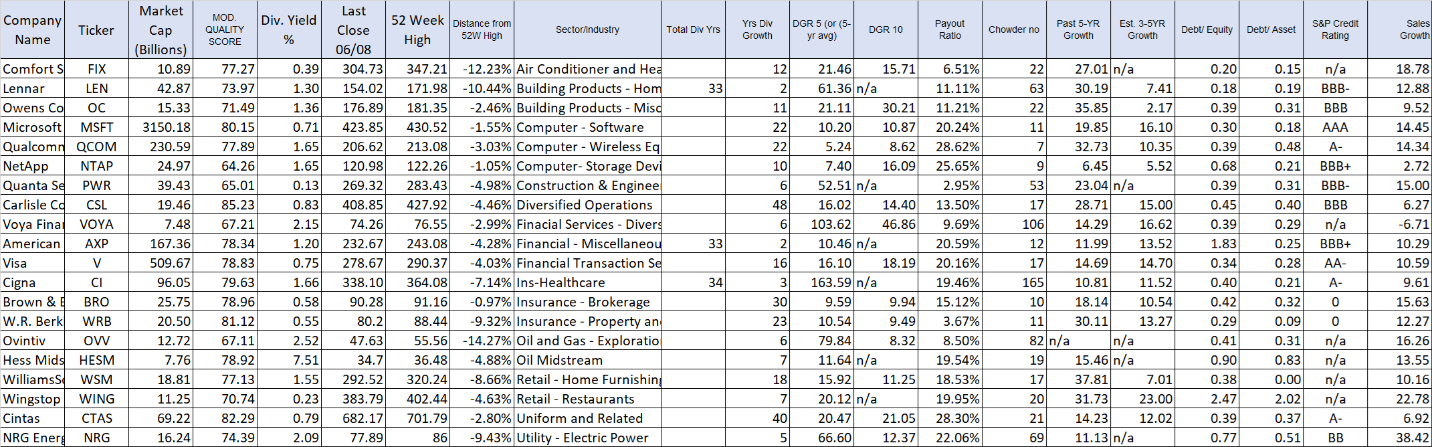Select the MSFT ticker cell
This screenshot has height=447, width=1432.
[x=97, y=127]
